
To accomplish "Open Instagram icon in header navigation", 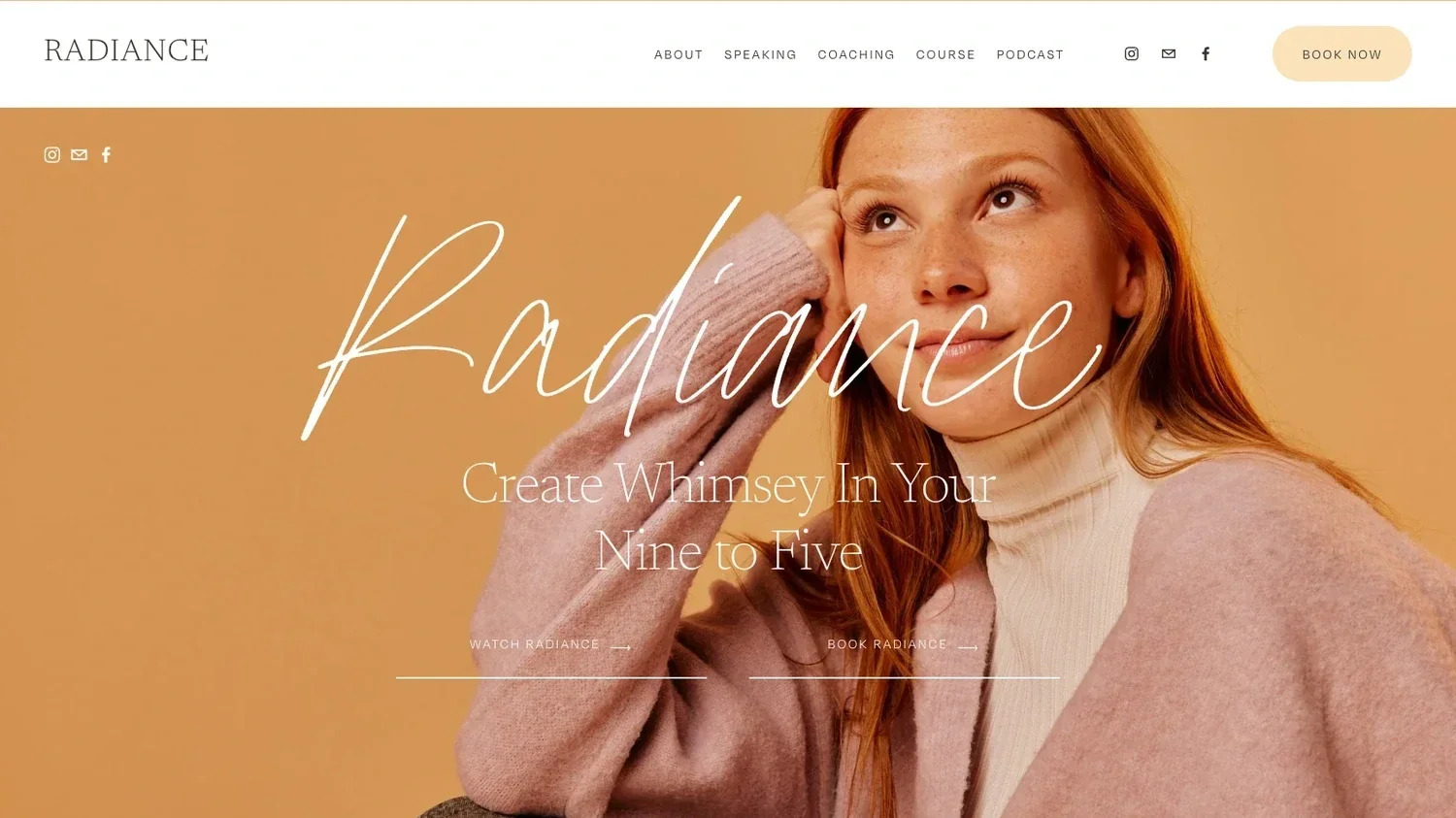I will pyautogui.click(x=1131, y=54).
